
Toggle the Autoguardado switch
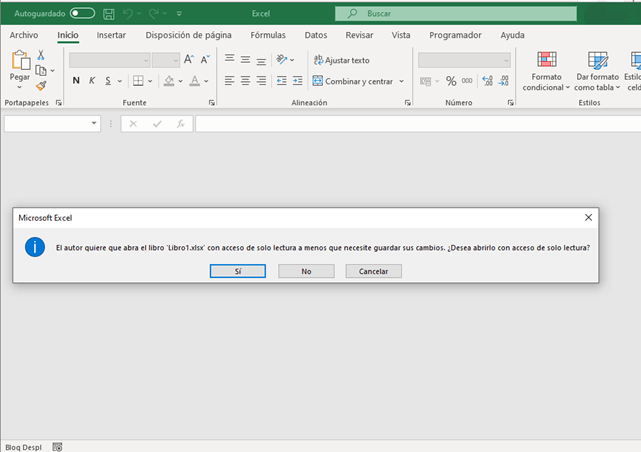coord(82,13)
